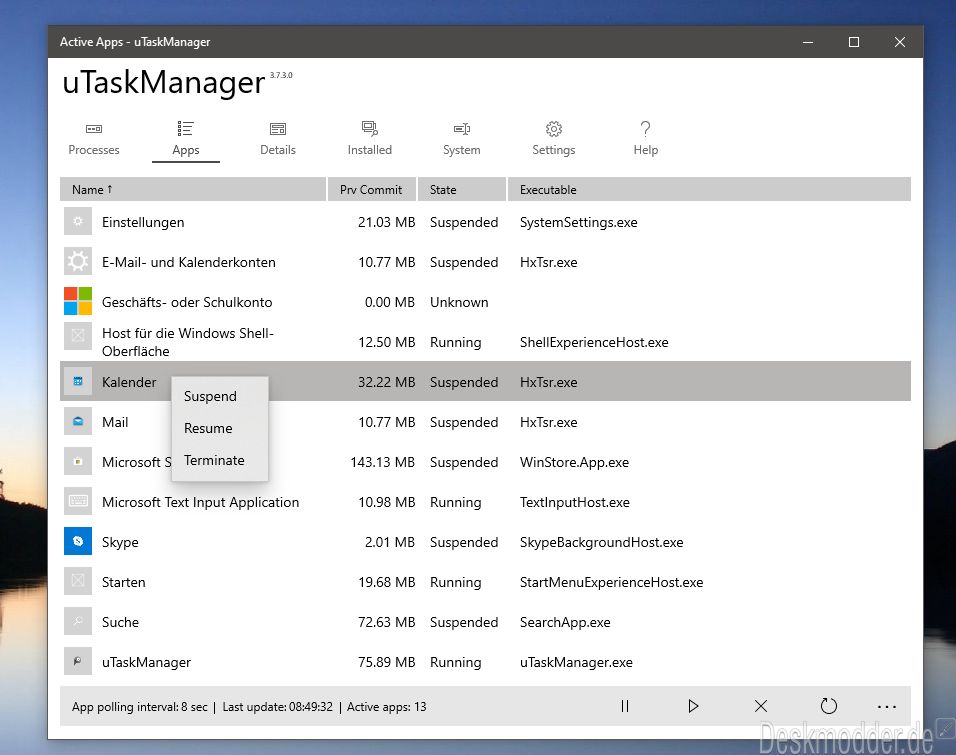Choose Terminate from the context menu
Viewport: 956px width, 755px height.
point(214,460)
